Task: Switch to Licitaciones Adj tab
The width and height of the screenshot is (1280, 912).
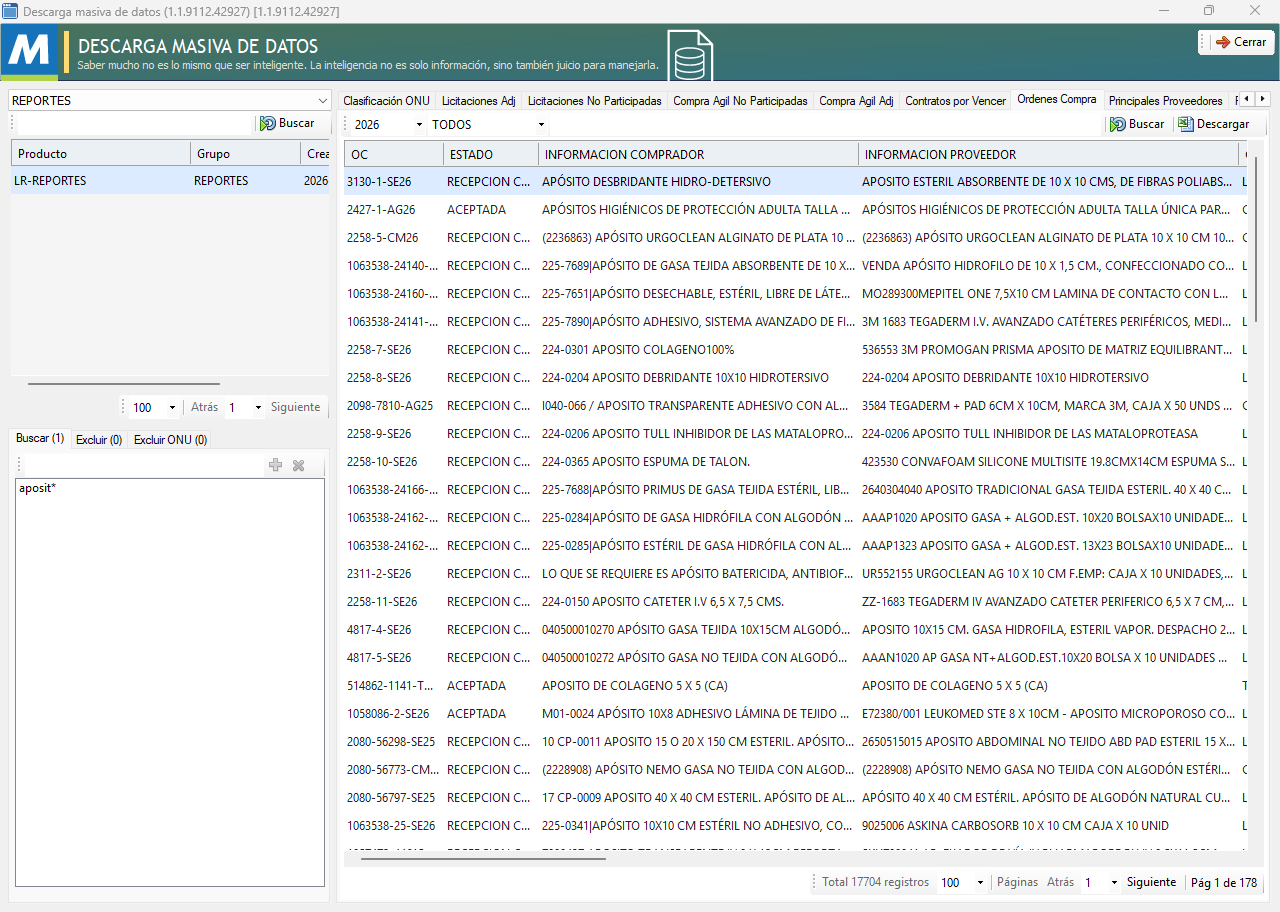Action: coord(478,100)
